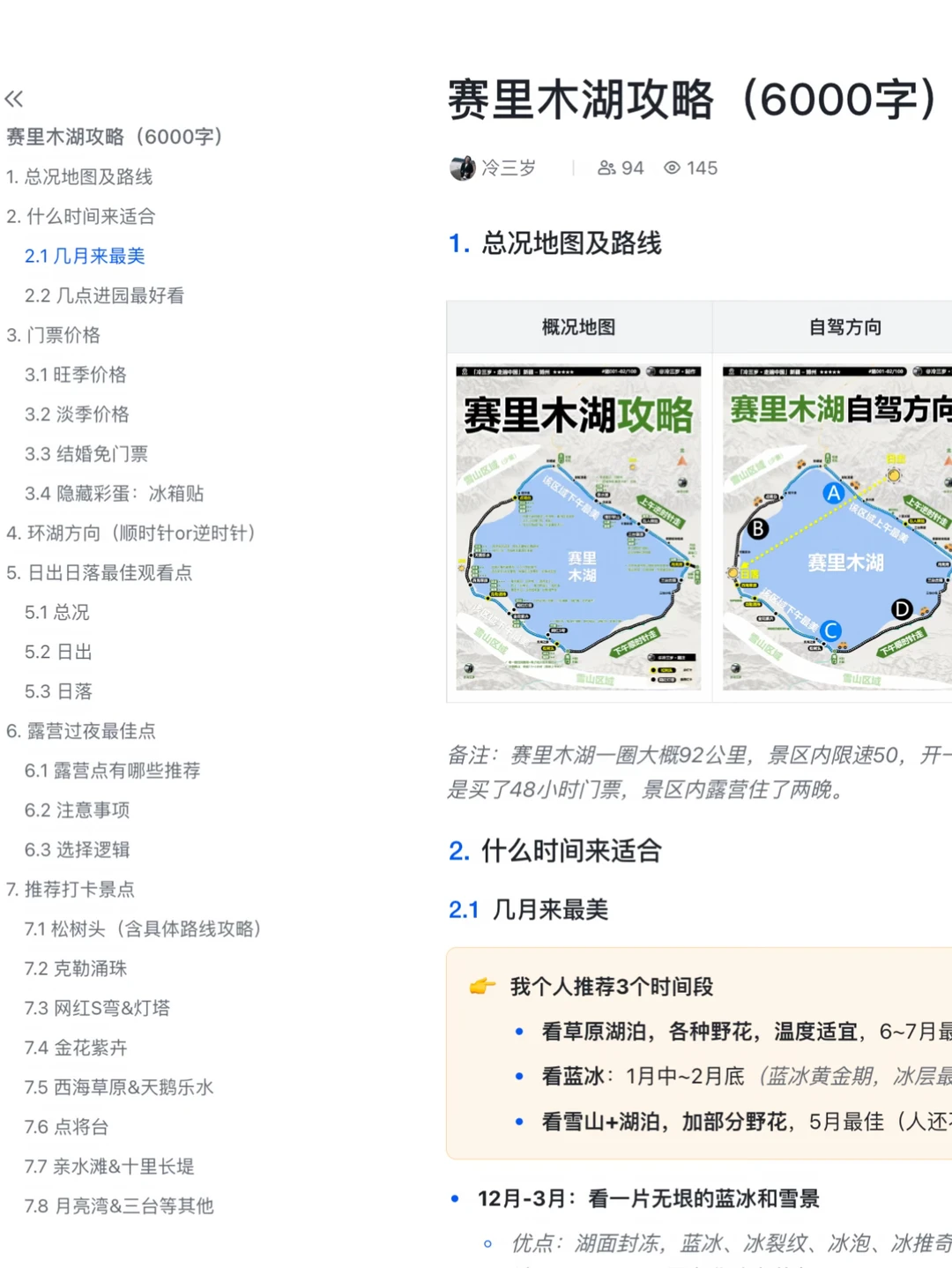
Task: Click bullet text 12月-3月：看一片无垠的蓝冰和雪景
Action: [x=649, y=1198]
